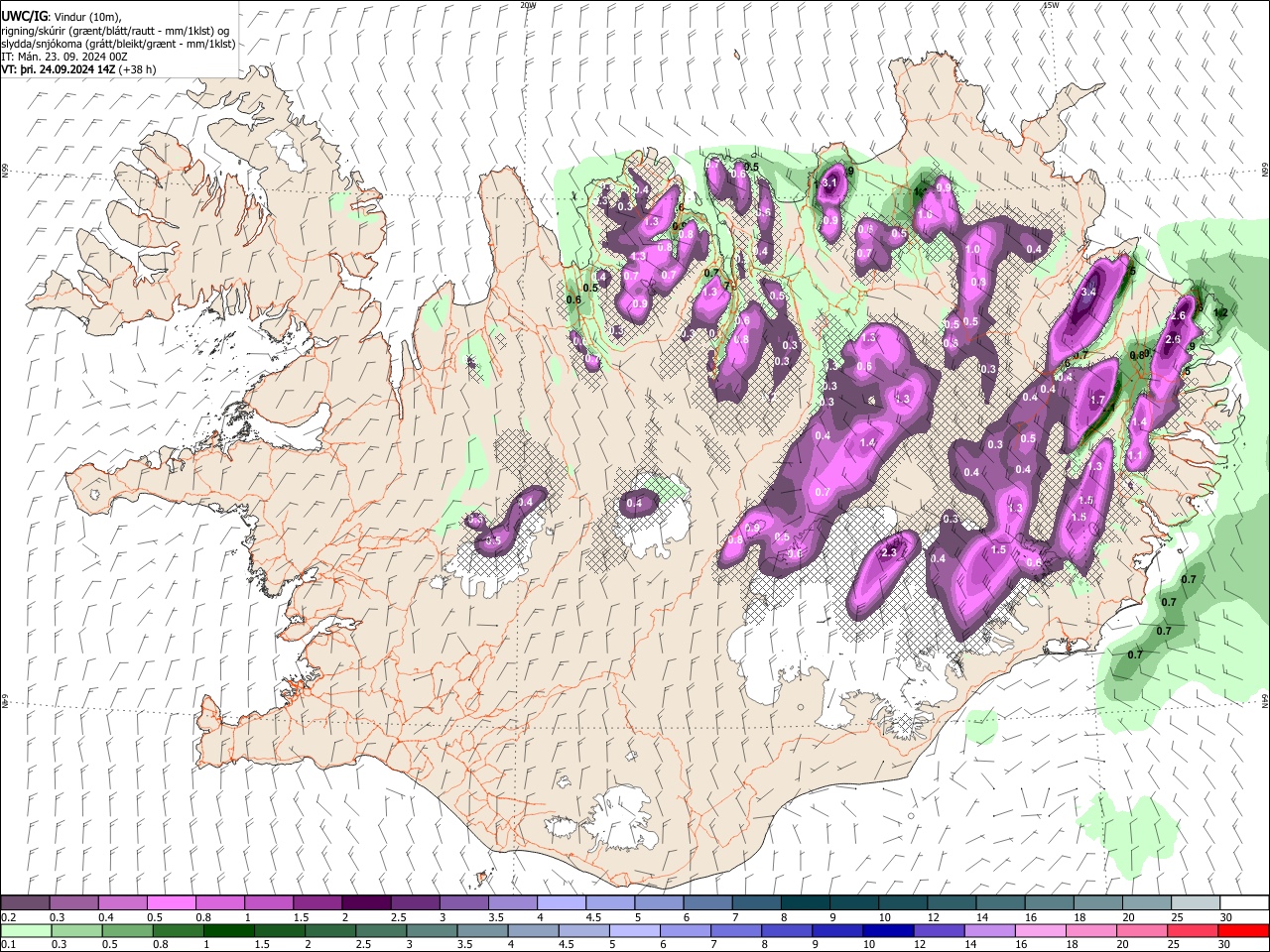Click the '0.1' label under the bottom legend
The width and height of the screenshot is (1270, 952).
click(x=9, y=944)
